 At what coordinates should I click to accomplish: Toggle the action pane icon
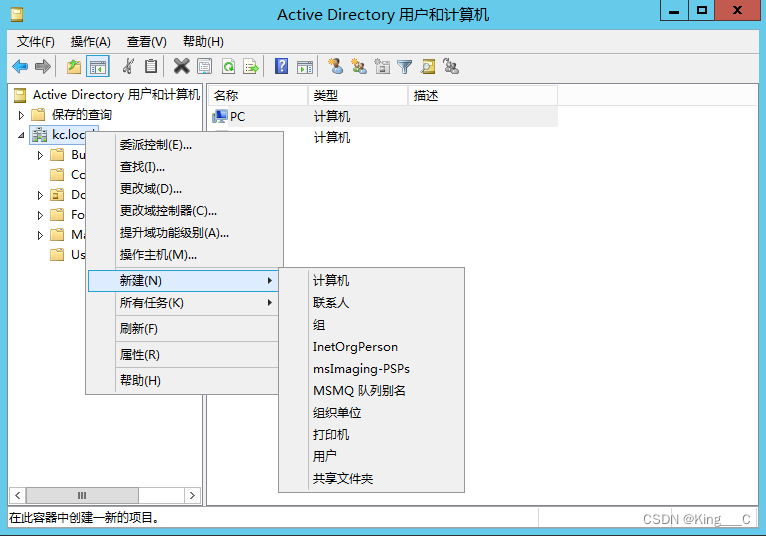tap(305, 66)
